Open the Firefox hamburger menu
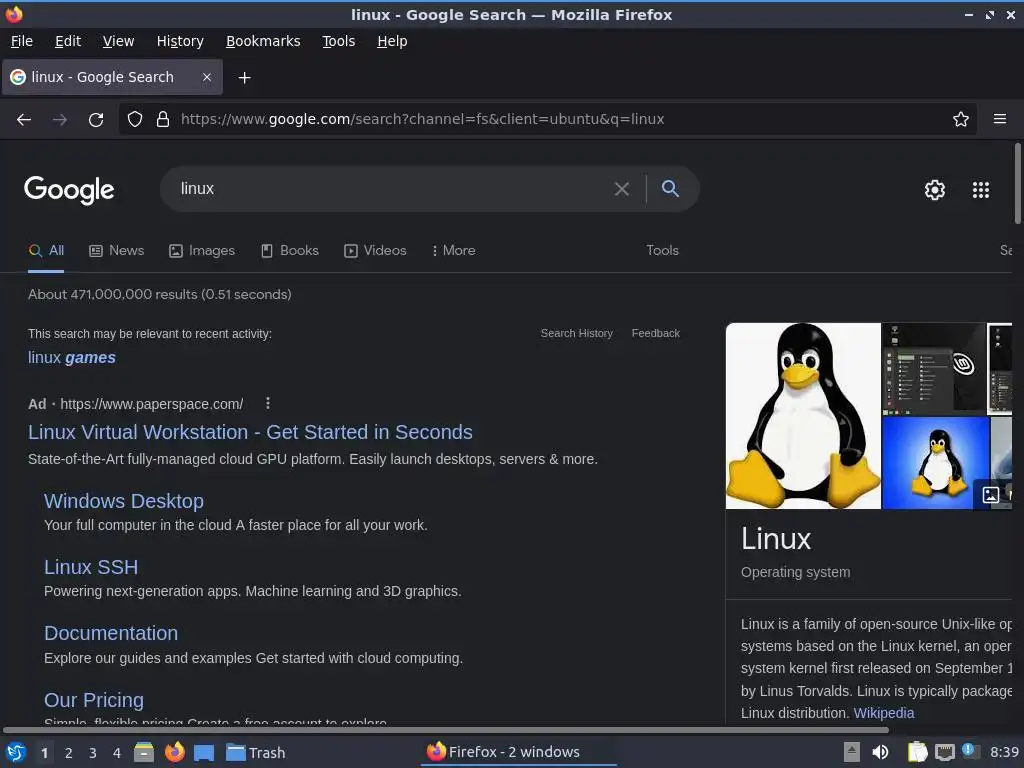This screenshot has width=1024, height=768. (999, 119)
